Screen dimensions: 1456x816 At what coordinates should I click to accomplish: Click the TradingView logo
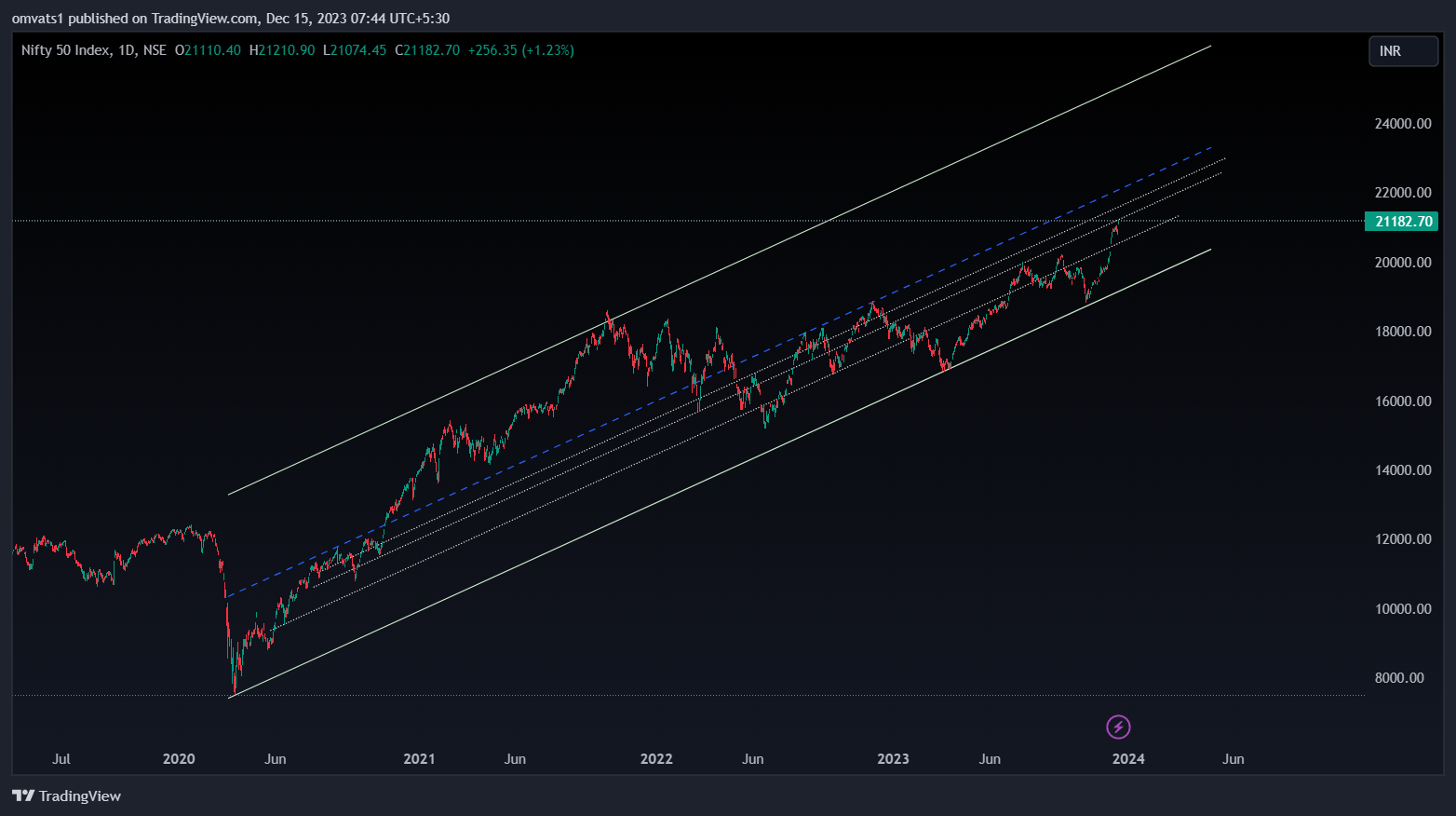click(66, 796)
